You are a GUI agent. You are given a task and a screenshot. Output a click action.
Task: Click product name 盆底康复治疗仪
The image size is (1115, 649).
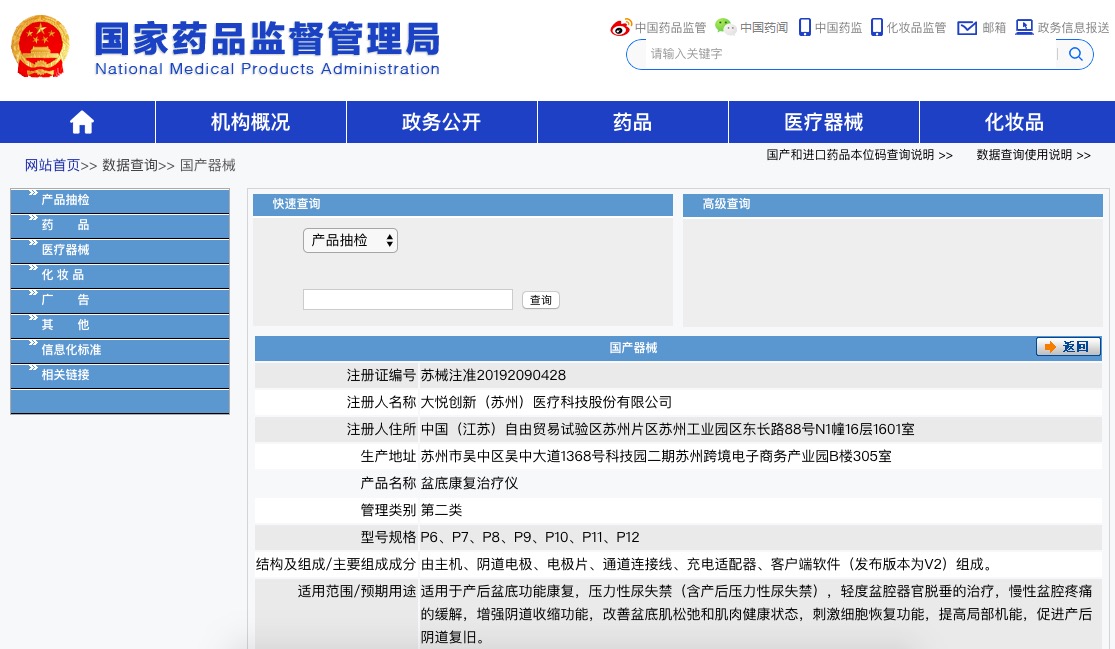click(469, 483)
